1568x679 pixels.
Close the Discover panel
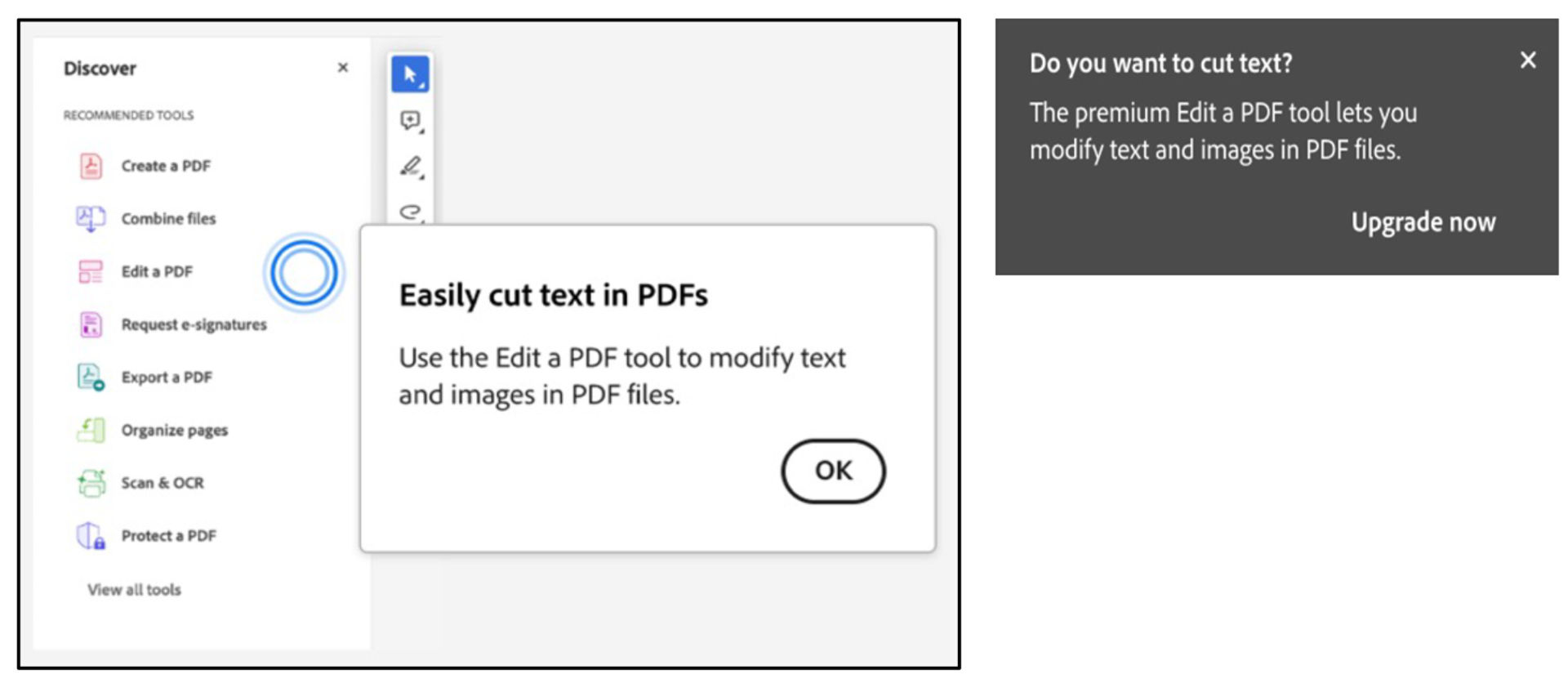click(x=343, y=68)
